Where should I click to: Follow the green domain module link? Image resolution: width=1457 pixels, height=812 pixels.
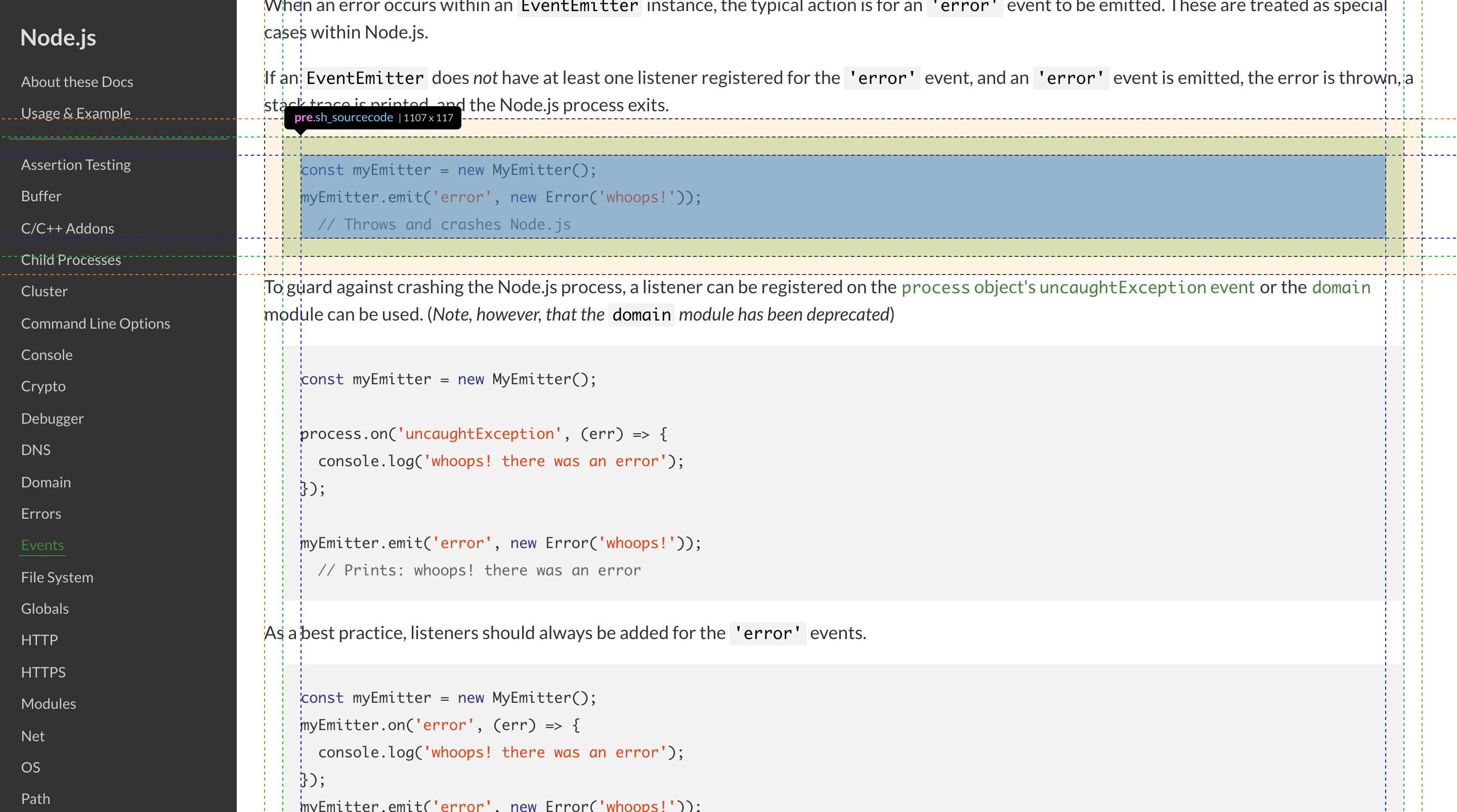(1341, 287)
